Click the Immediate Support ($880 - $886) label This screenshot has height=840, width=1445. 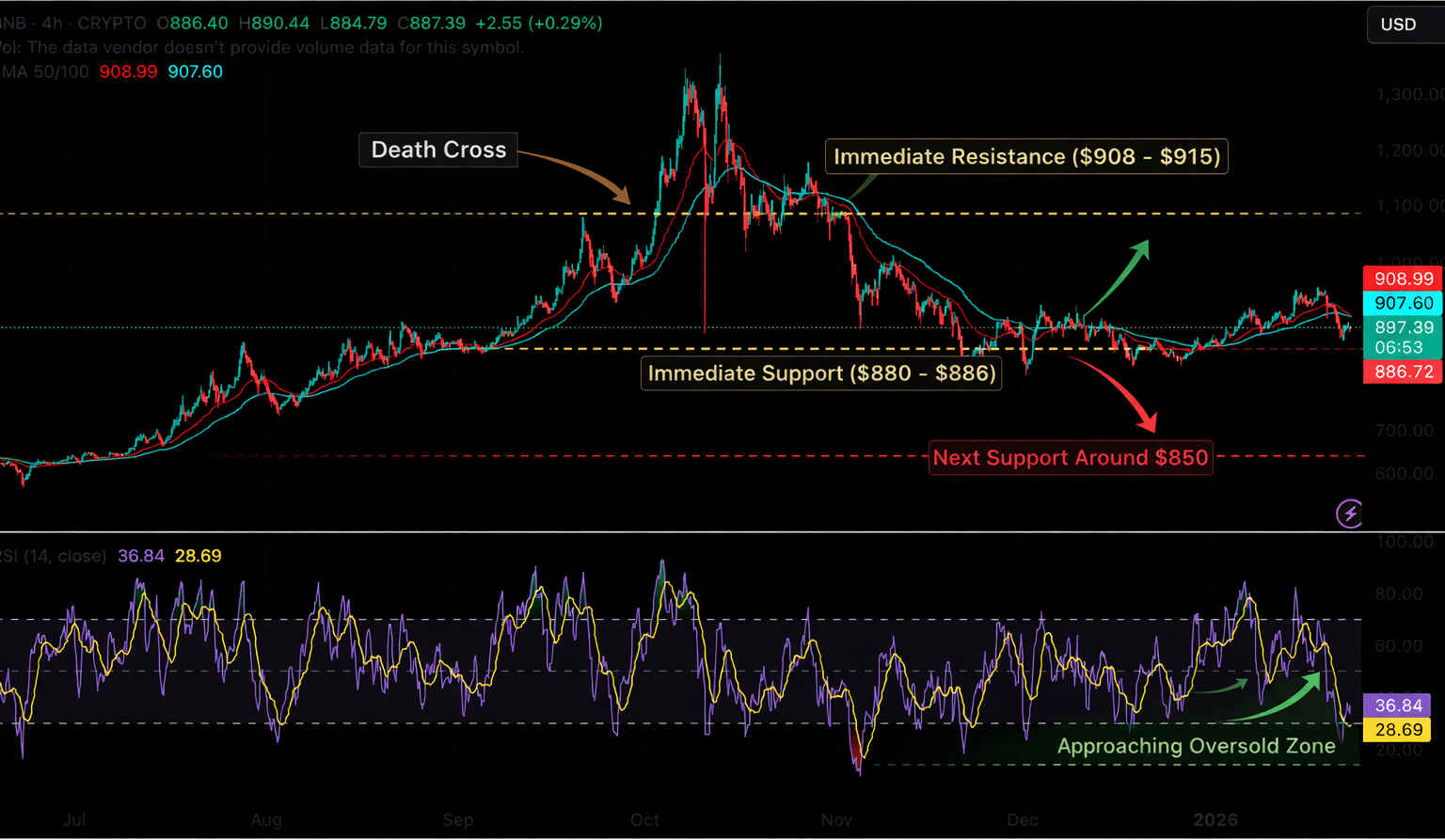(x=821, y=373)
